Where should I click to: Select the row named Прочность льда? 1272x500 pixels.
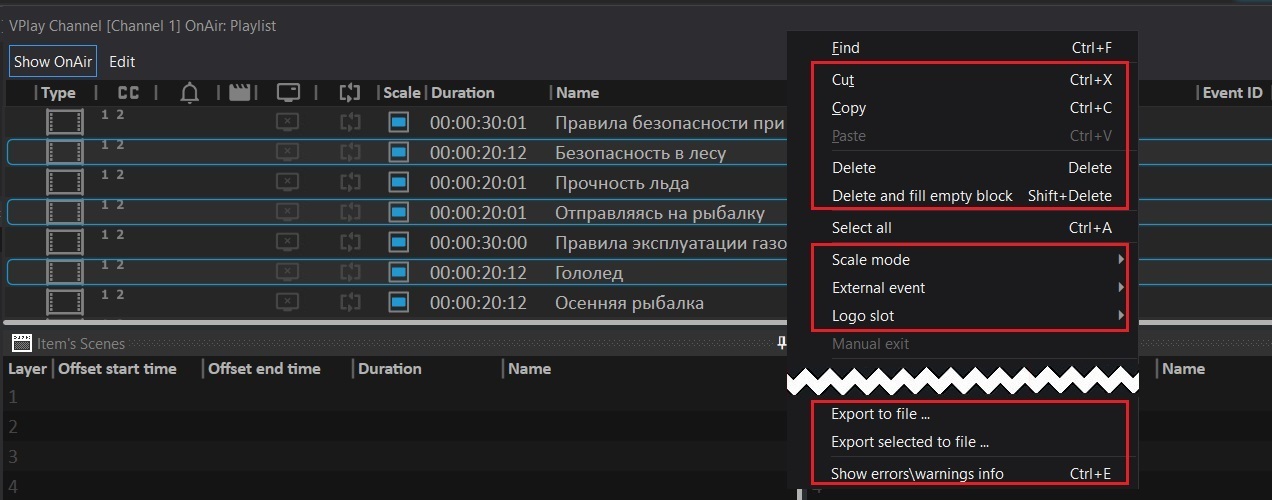[x=396, y=183]
